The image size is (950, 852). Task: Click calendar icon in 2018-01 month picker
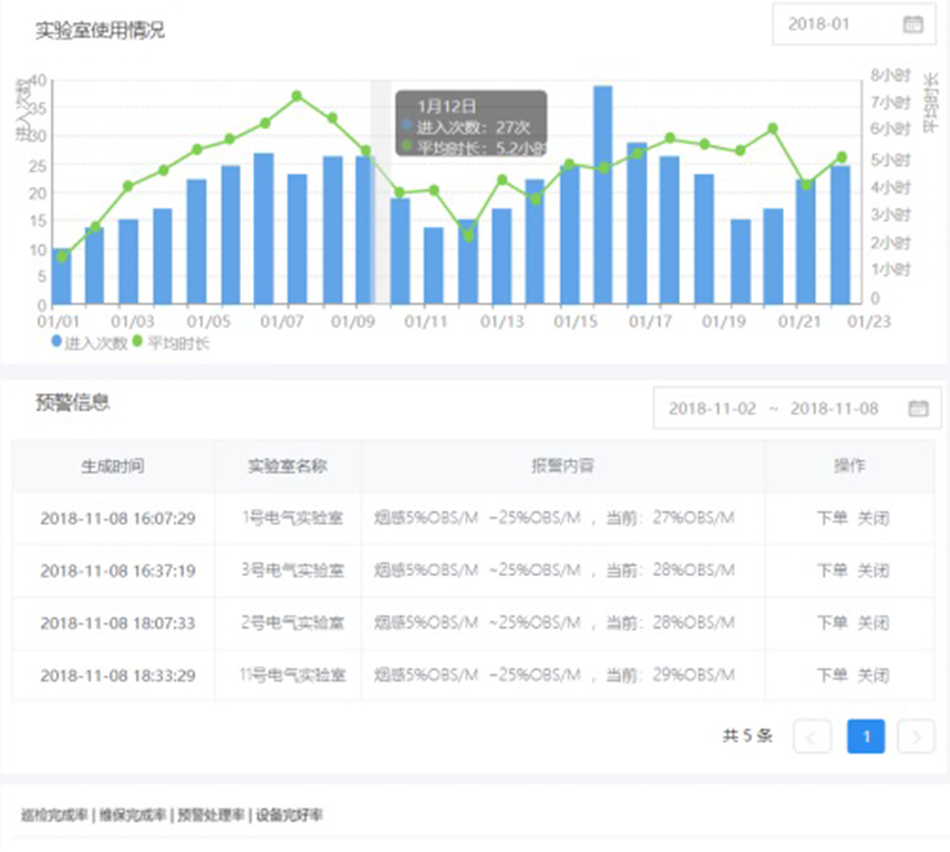click(x=912, y=25)
